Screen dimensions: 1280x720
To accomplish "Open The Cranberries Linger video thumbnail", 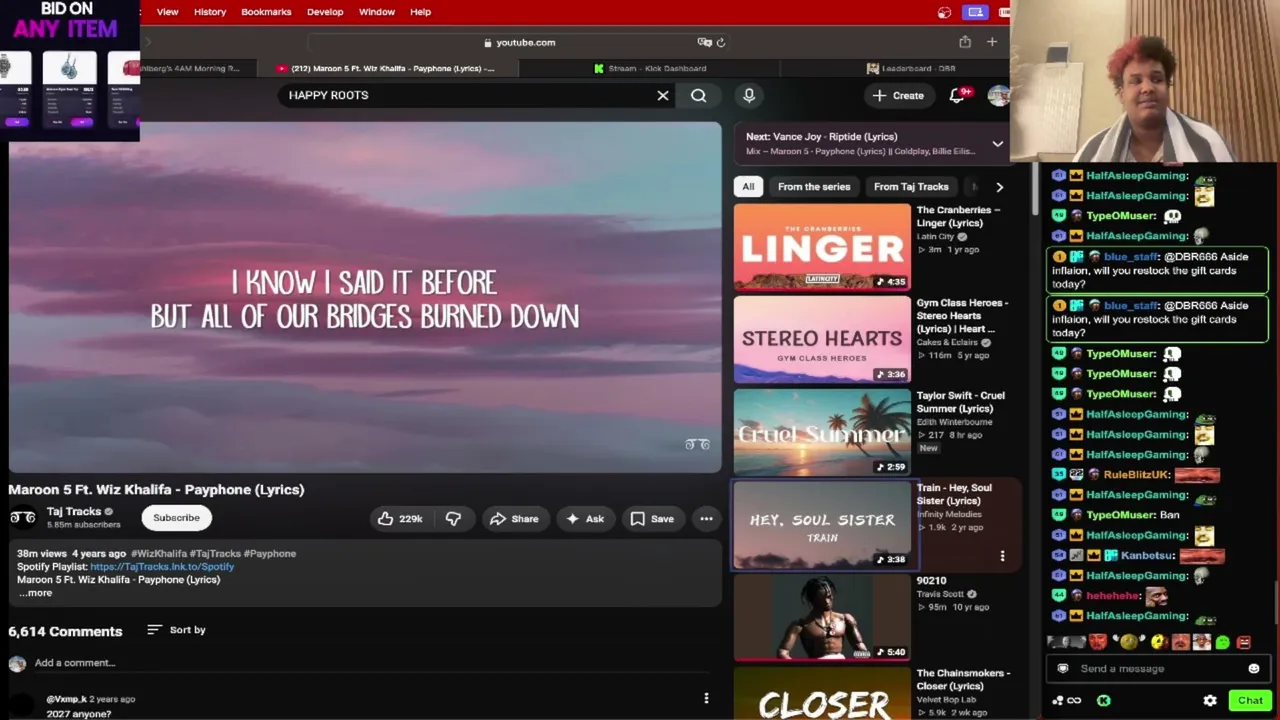I will (x=822, y=247).
